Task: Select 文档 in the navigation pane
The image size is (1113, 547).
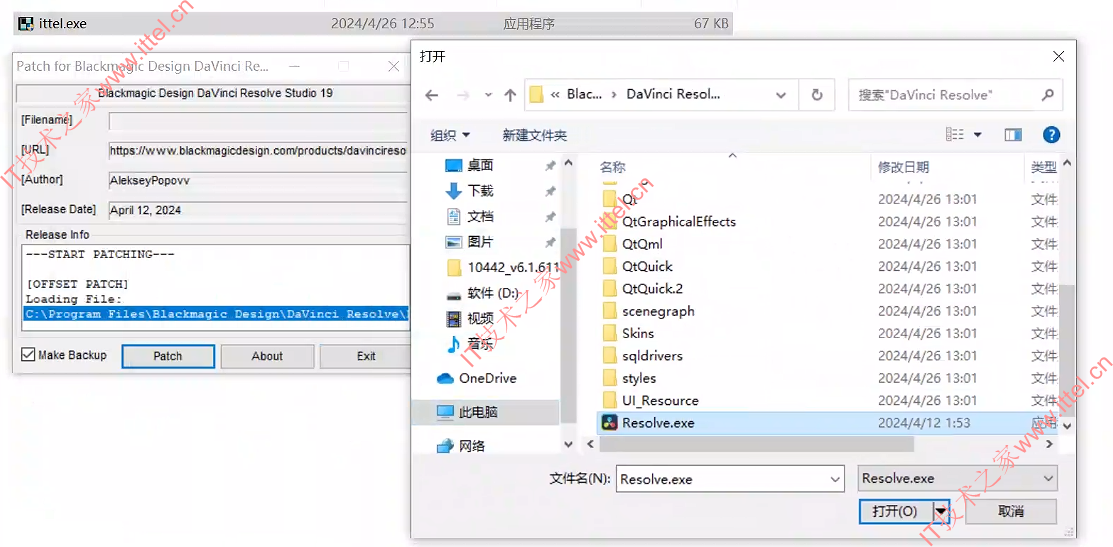Action: (x=481, y=216)
